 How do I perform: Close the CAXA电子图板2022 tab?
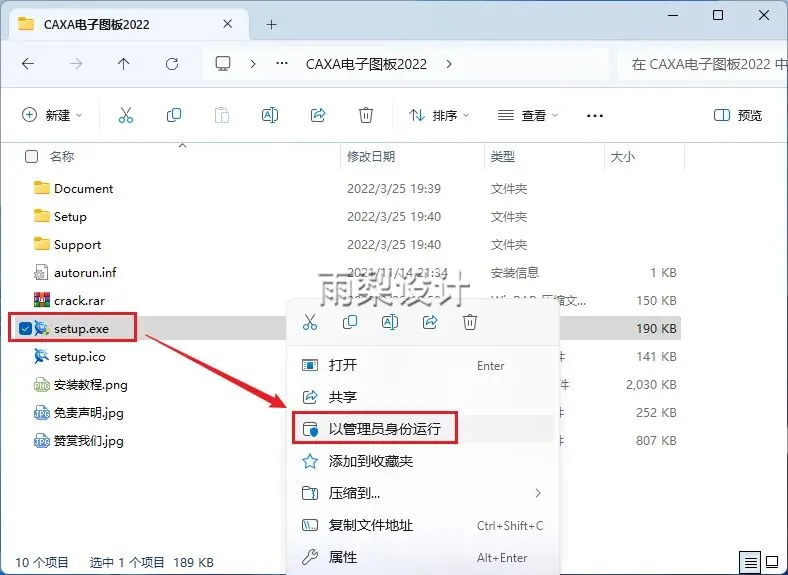(x=228, y=24)
